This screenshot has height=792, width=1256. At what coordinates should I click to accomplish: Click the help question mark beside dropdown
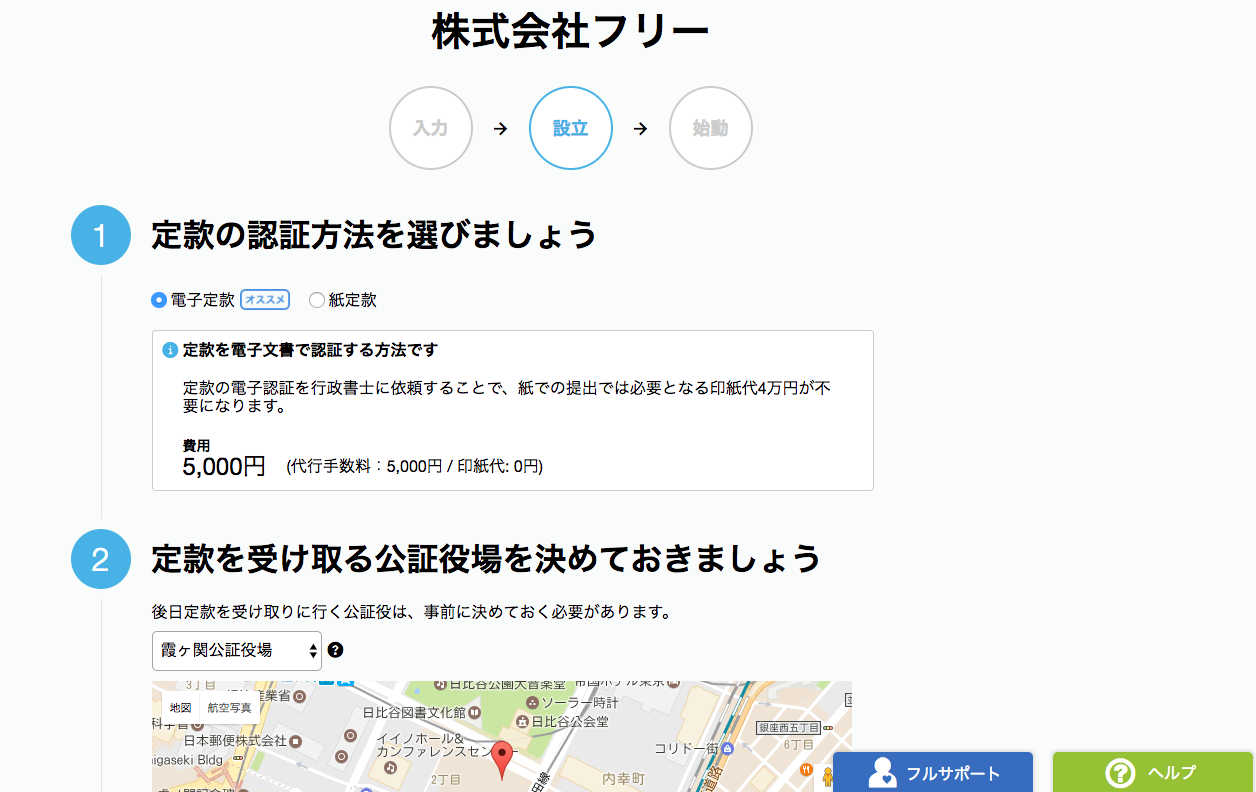(336, 650)
